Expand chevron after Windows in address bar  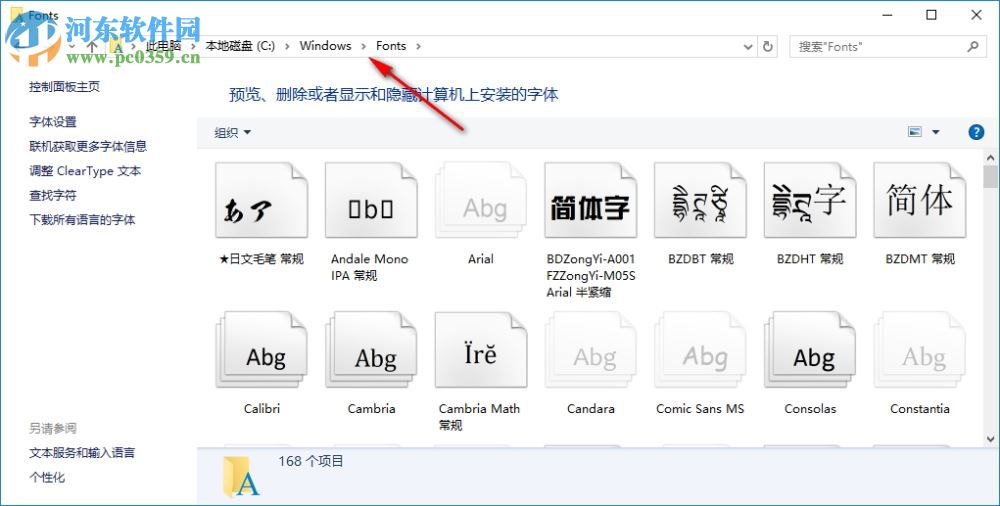(364, 47)
